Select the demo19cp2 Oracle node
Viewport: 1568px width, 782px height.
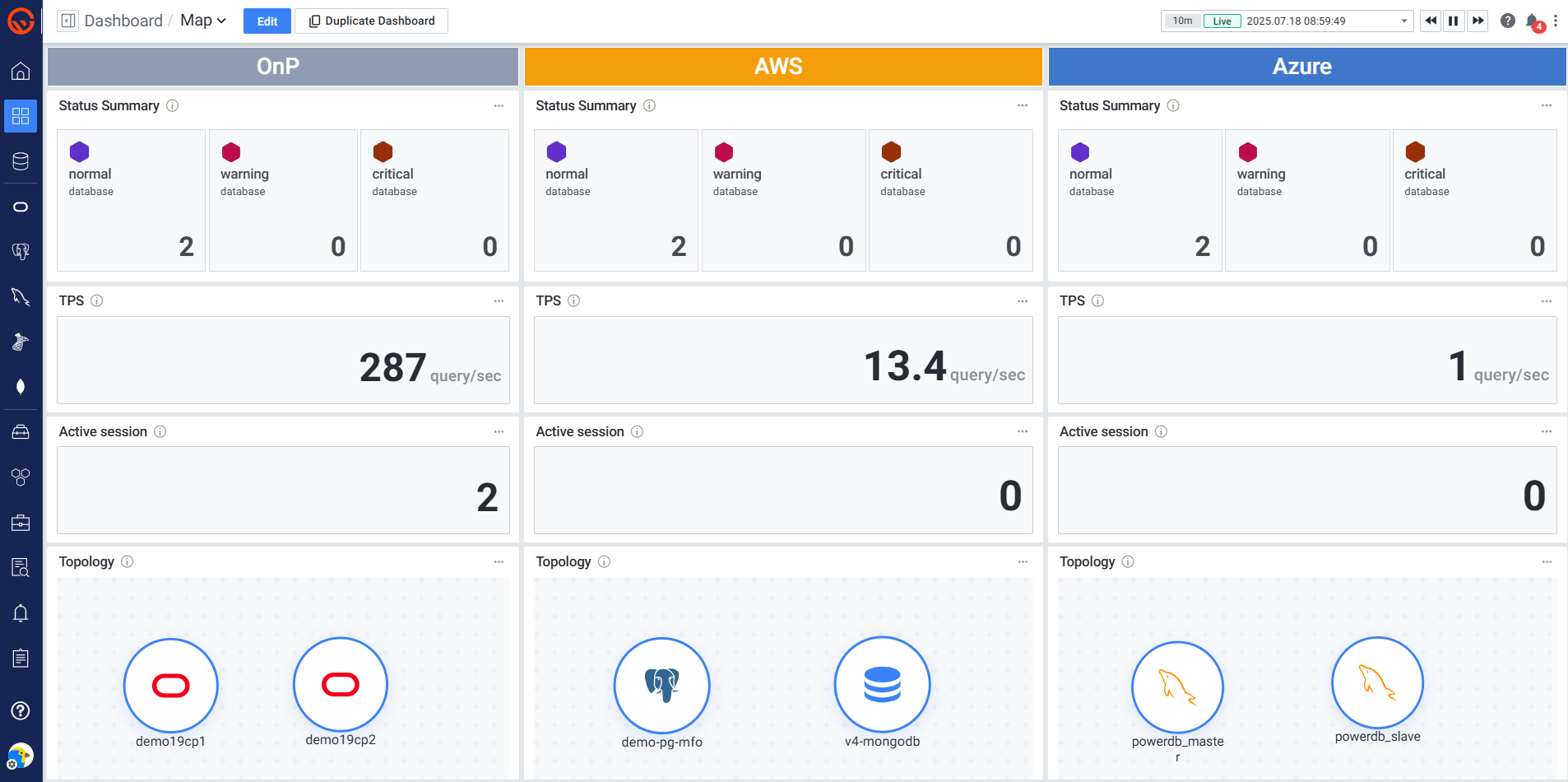(x=341, y=684)
